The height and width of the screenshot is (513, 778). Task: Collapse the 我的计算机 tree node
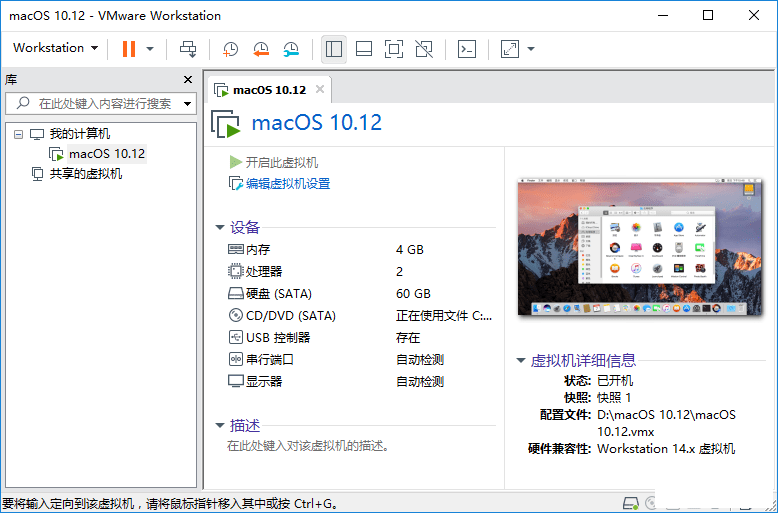18,133
